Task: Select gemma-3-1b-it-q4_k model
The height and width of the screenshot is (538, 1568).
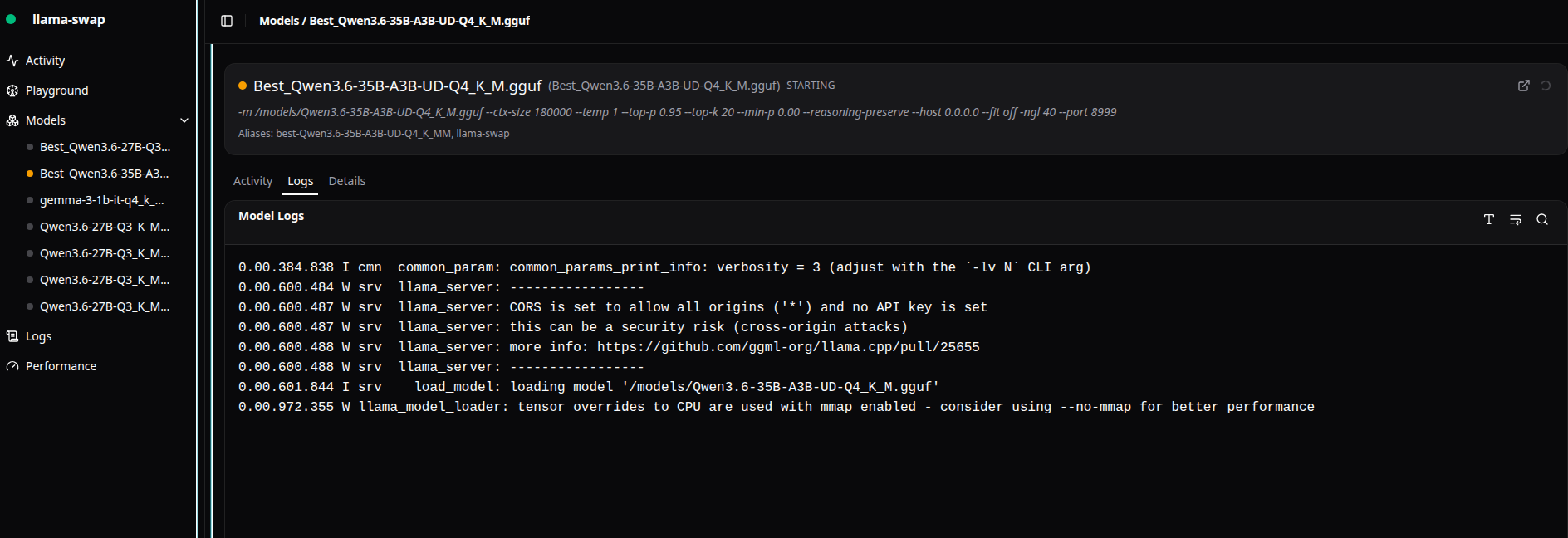Action: (101, 200)
